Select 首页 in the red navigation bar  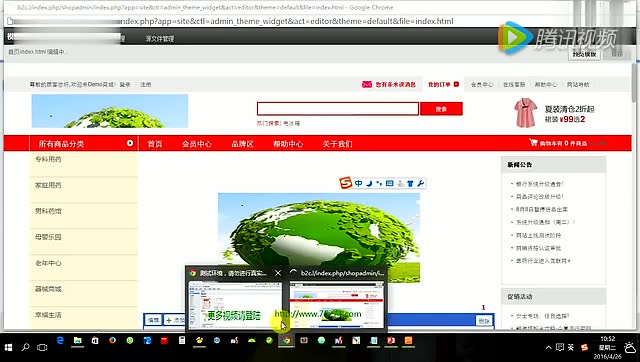pyautogui.click(x=155, y=144)
